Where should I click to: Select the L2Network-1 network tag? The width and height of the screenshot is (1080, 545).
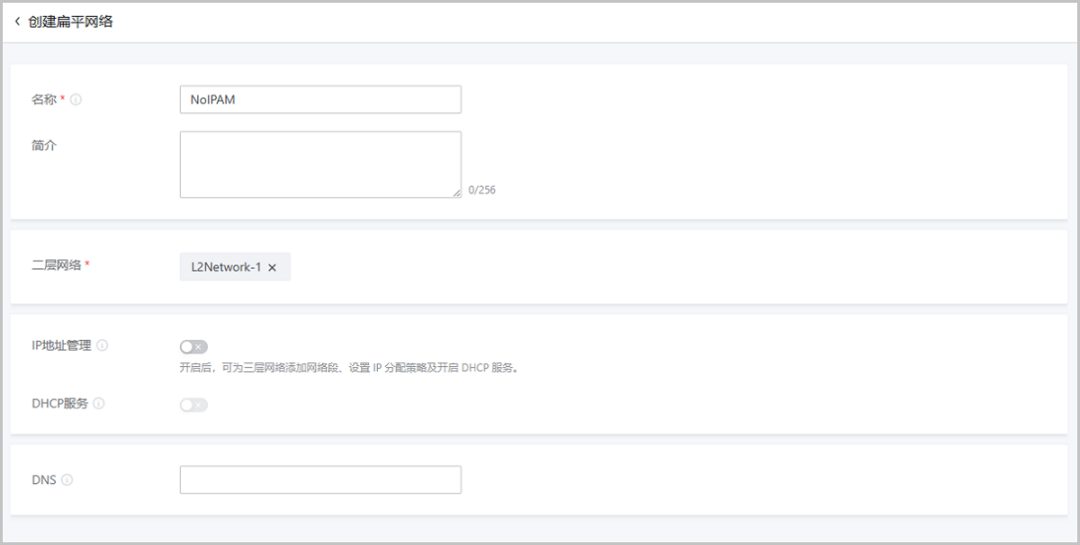coord(226,268)
